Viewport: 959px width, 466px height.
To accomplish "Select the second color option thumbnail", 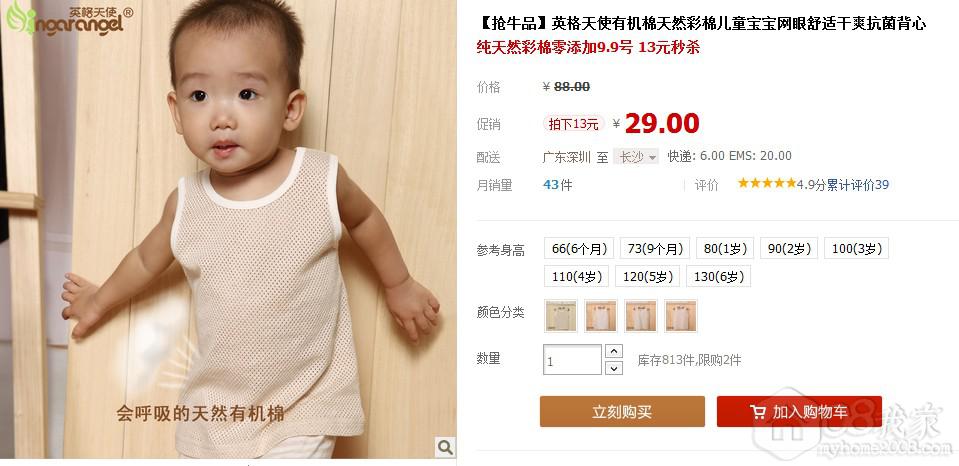I will pos(601,316).
